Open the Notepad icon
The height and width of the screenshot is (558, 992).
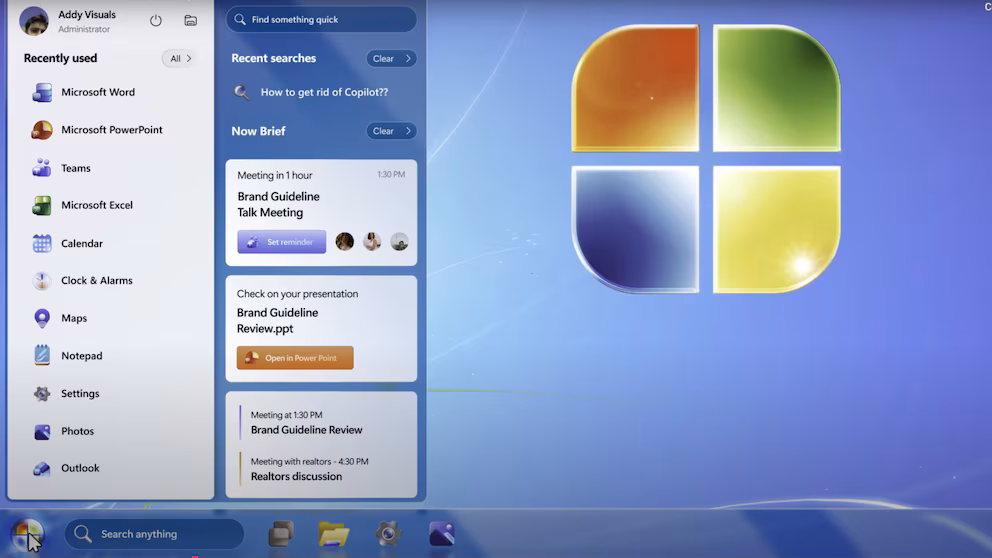(x=42, y=356)
